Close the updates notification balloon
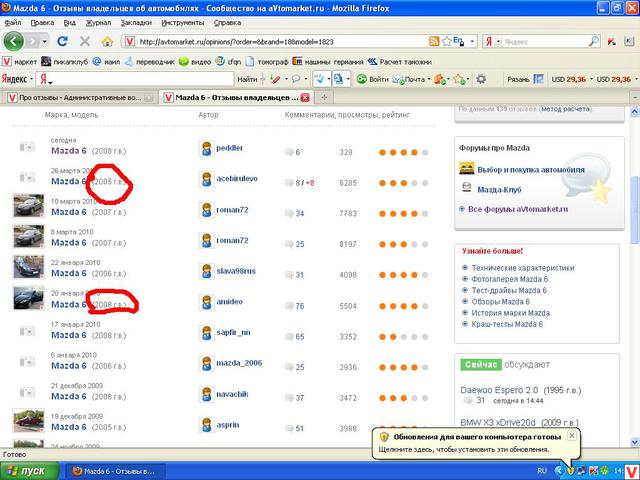 coord(572,436)
